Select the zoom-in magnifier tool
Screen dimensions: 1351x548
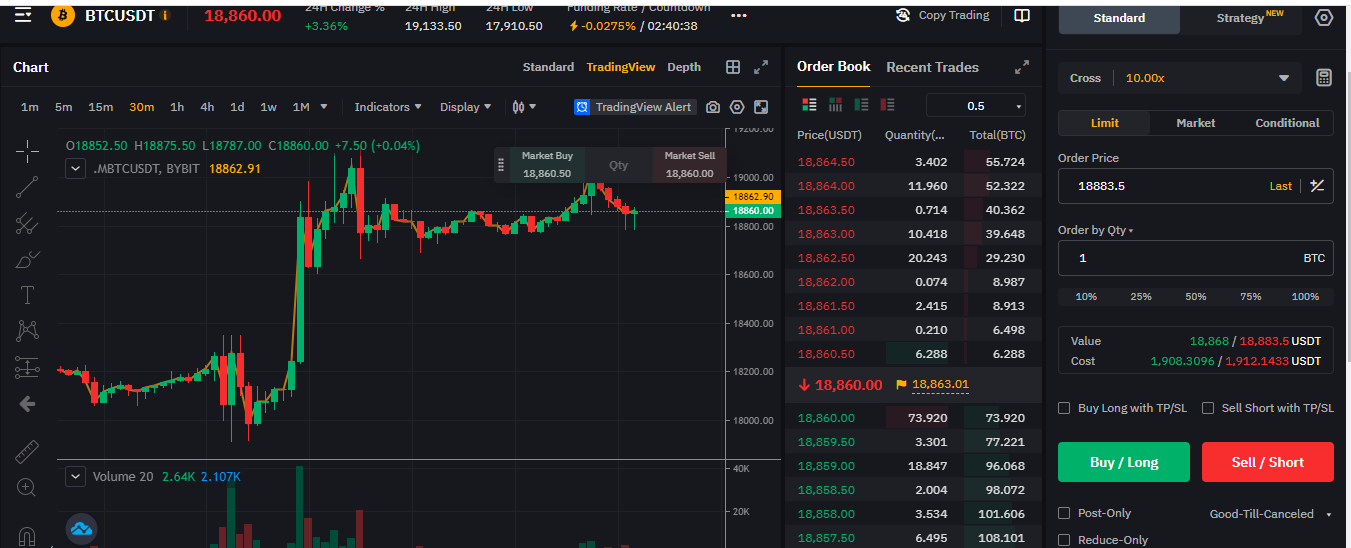27,487
